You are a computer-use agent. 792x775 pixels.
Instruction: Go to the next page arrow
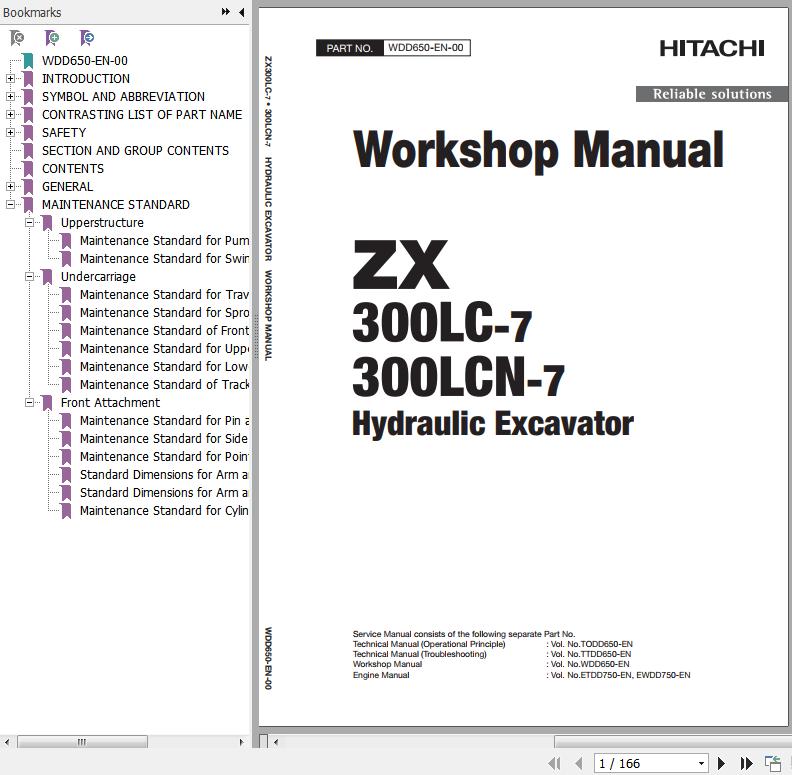721,763
